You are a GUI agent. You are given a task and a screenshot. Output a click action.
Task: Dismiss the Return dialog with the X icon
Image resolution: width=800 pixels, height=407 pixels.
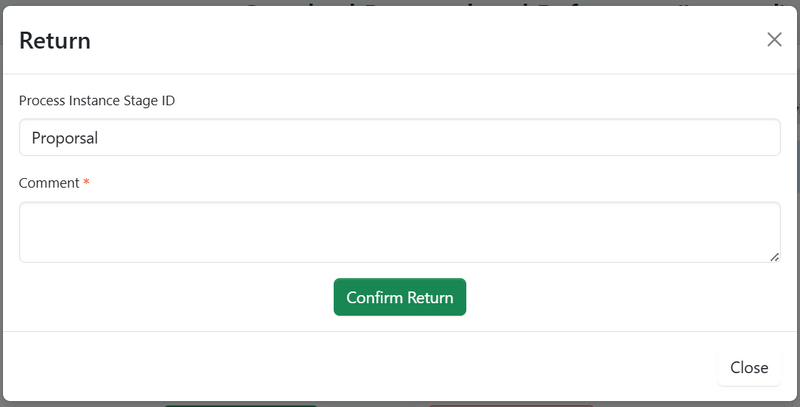(x=774, y=40)
